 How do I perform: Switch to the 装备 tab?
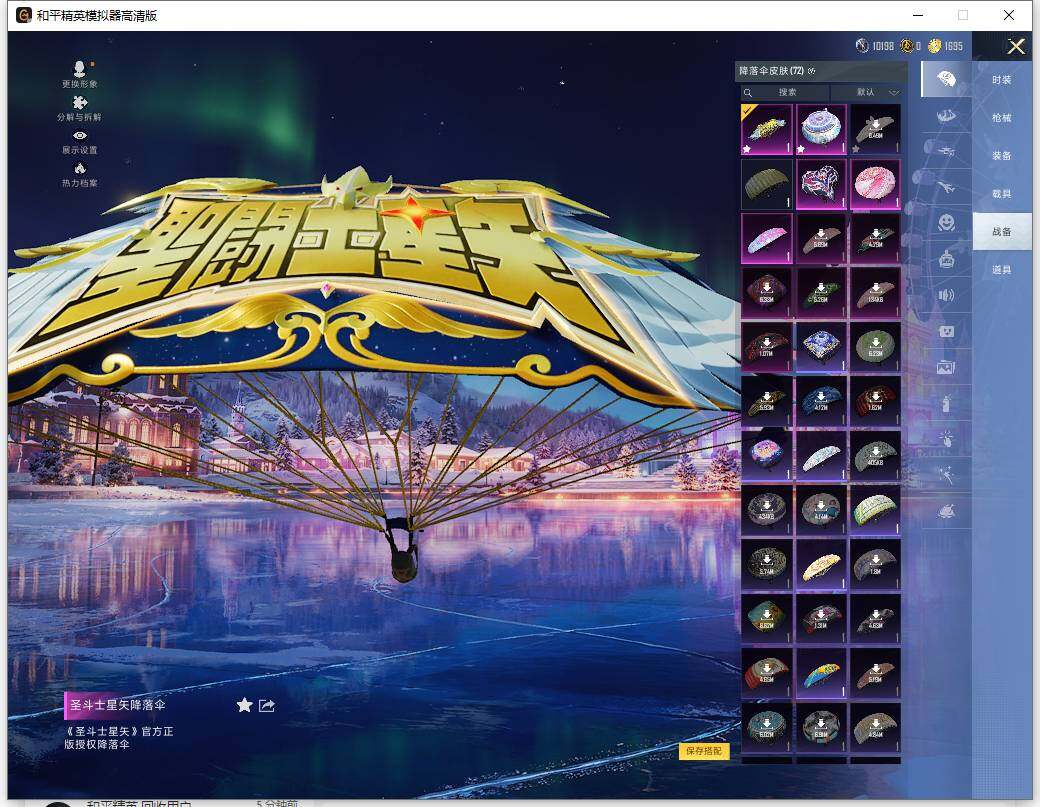coord(1002,155)
